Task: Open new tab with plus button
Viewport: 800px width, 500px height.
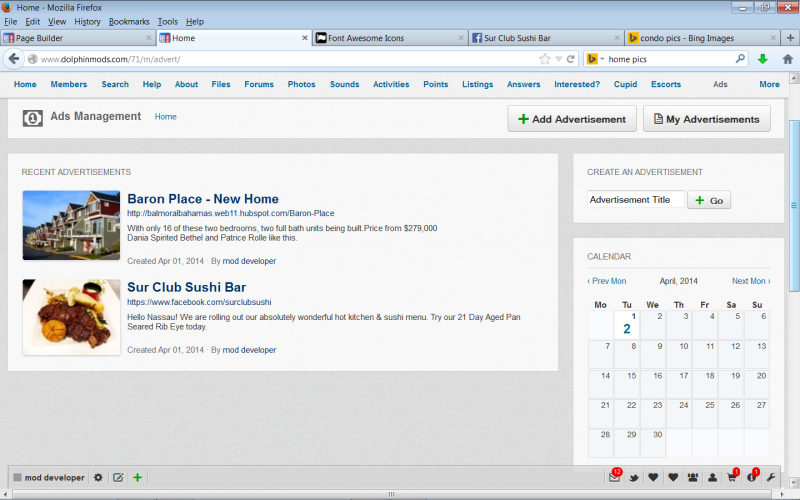Action: point(790,38)
